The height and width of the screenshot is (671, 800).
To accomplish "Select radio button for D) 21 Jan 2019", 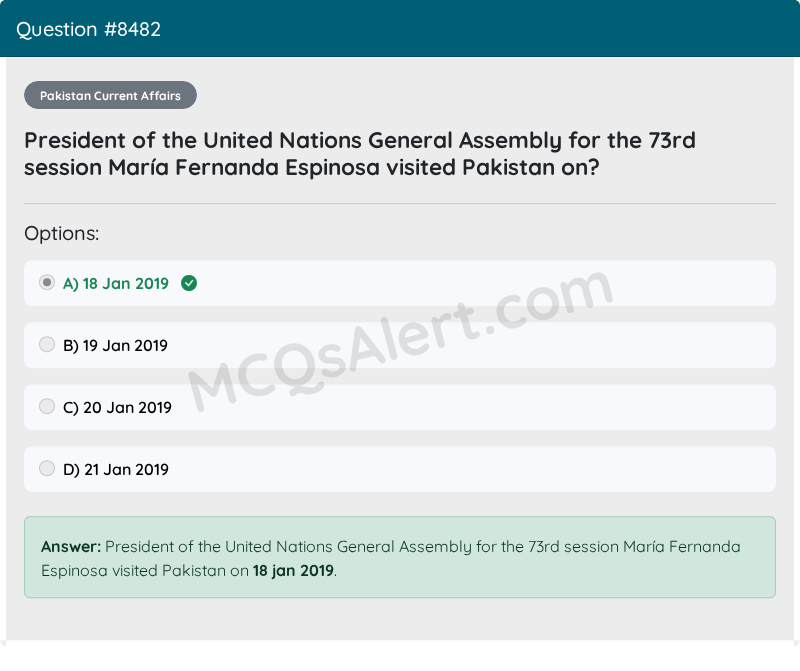I will [47, 468].
